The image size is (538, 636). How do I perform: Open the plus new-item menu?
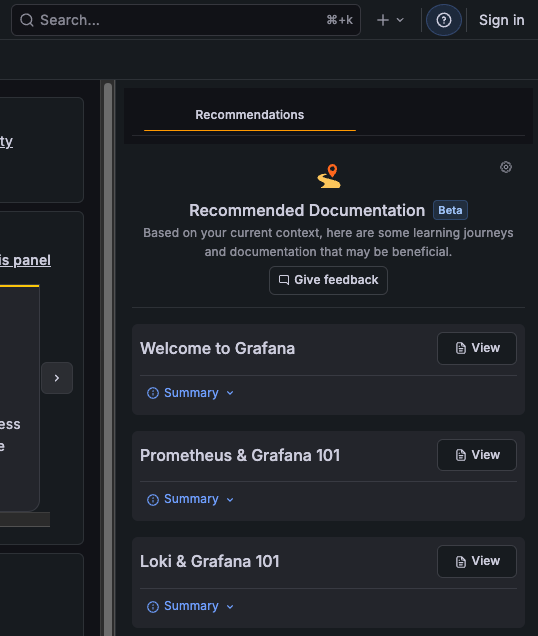pyautogui.click(x=390, y=20)
